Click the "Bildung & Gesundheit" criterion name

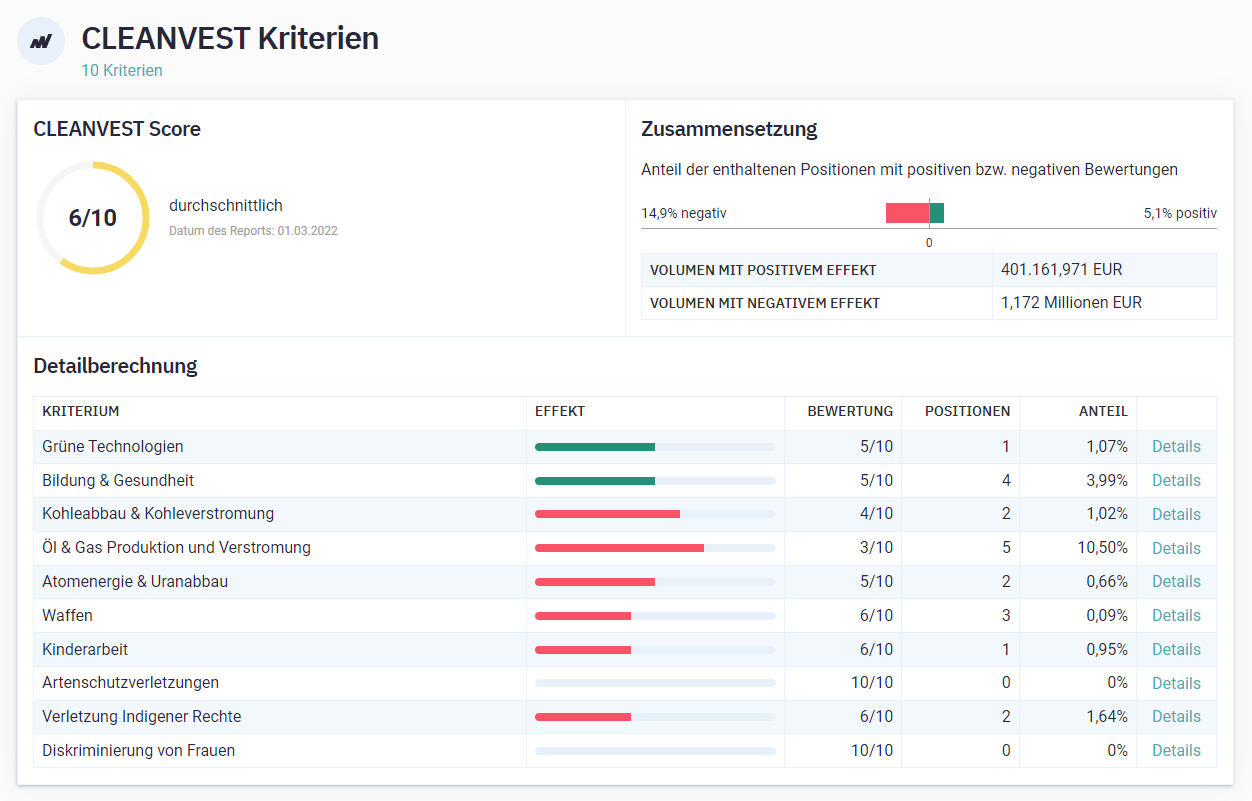point(118,481)
